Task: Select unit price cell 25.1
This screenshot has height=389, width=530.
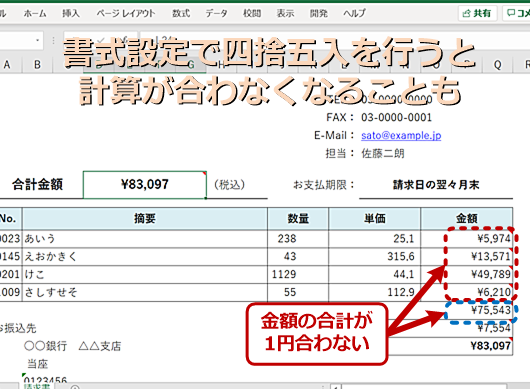Action: tap(375, 239)
